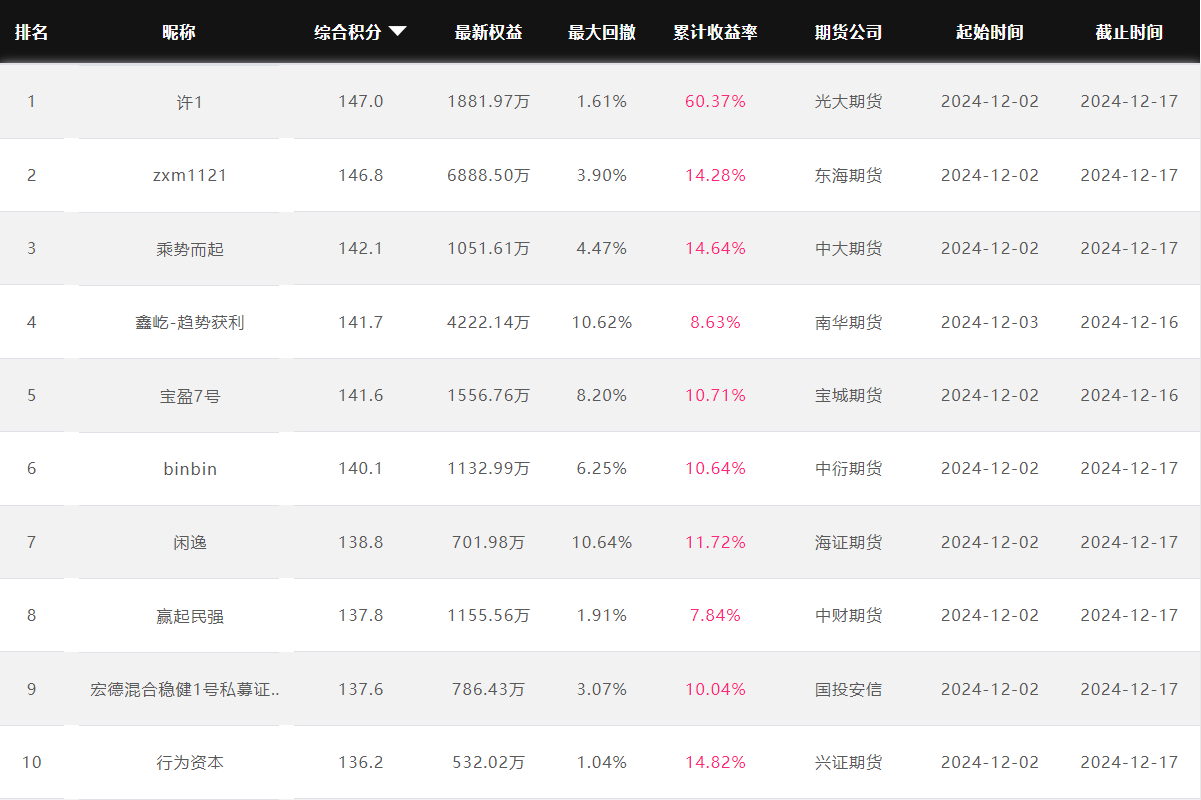The height and width of the screenshot is (800, 1201).
Task: Click 兴证期货 company cell
Action: [848, 763]
